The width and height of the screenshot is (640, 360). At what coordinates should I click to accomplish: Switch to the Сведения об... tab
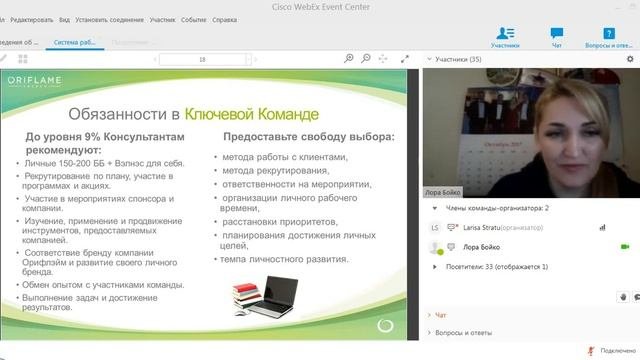pos(19,42)
